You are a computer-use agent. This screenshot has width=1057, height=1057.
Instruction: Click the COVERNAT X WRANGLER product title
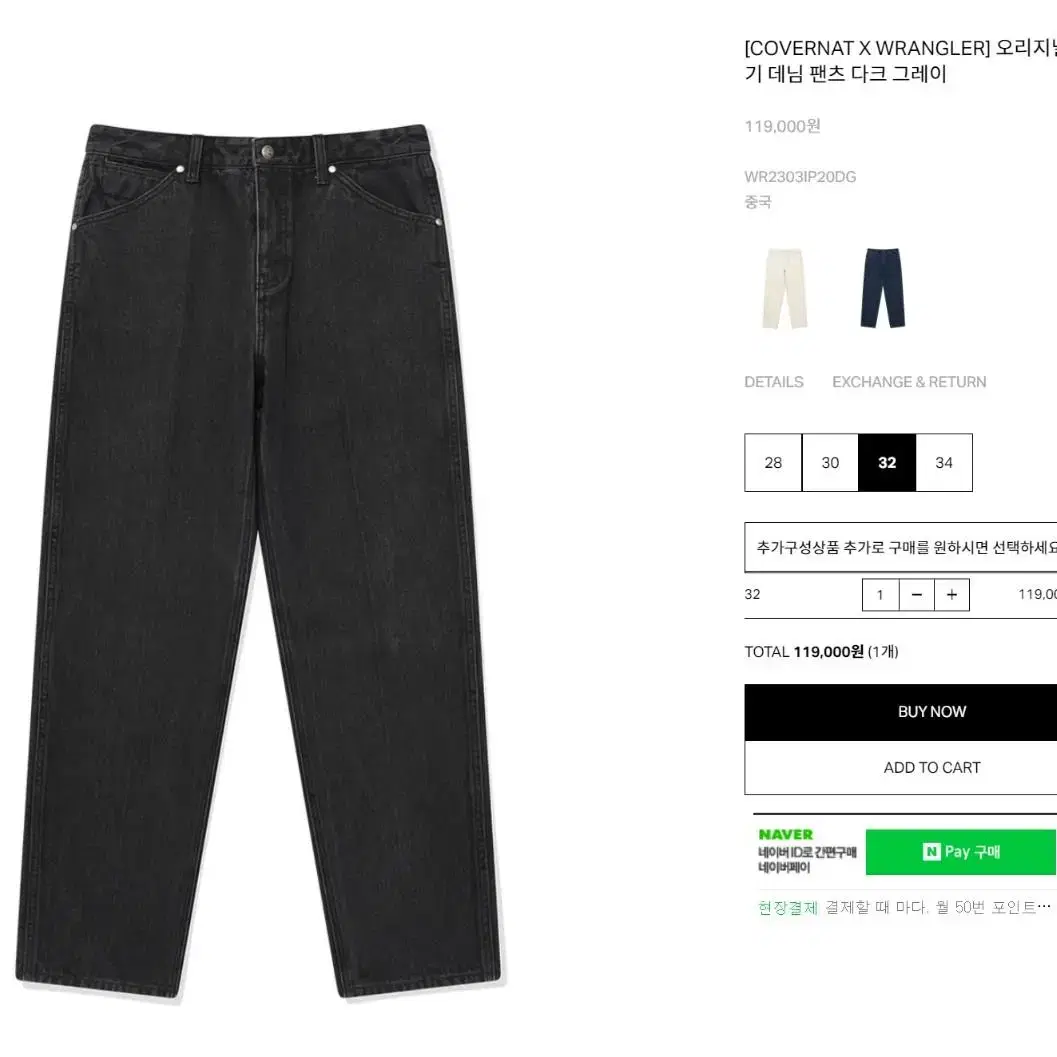tap(901, 61)
